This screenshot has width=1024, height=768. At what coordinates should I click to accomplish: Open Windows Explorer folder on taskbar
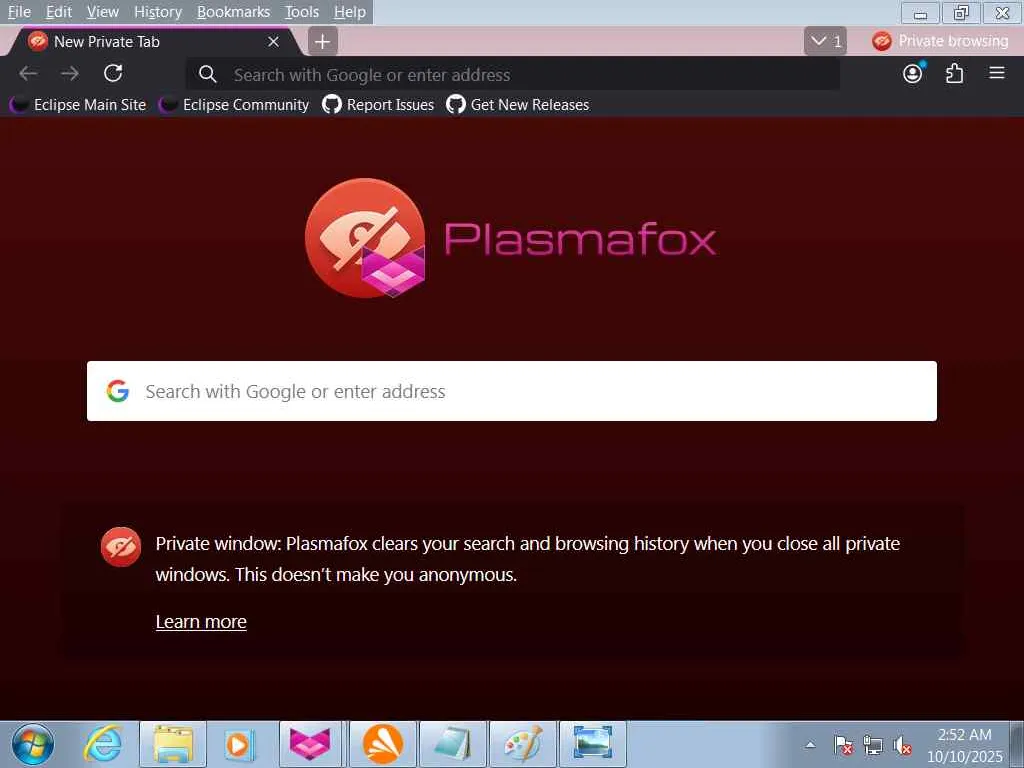[x=173, y=744]
